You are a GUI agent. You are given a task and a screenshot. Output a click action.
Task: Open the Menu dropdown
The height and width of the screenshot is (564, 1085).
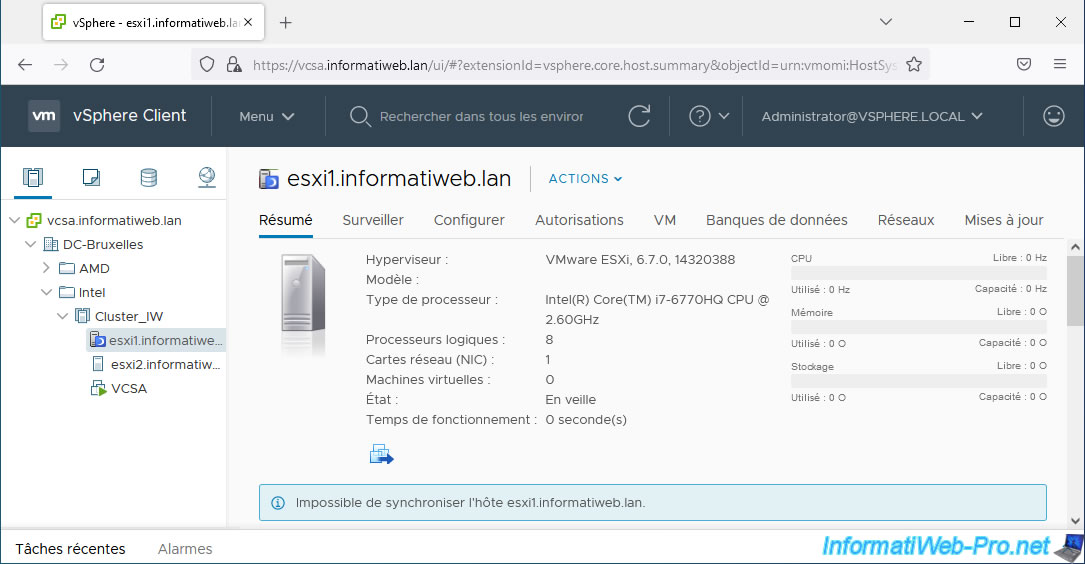coord(266,116)
